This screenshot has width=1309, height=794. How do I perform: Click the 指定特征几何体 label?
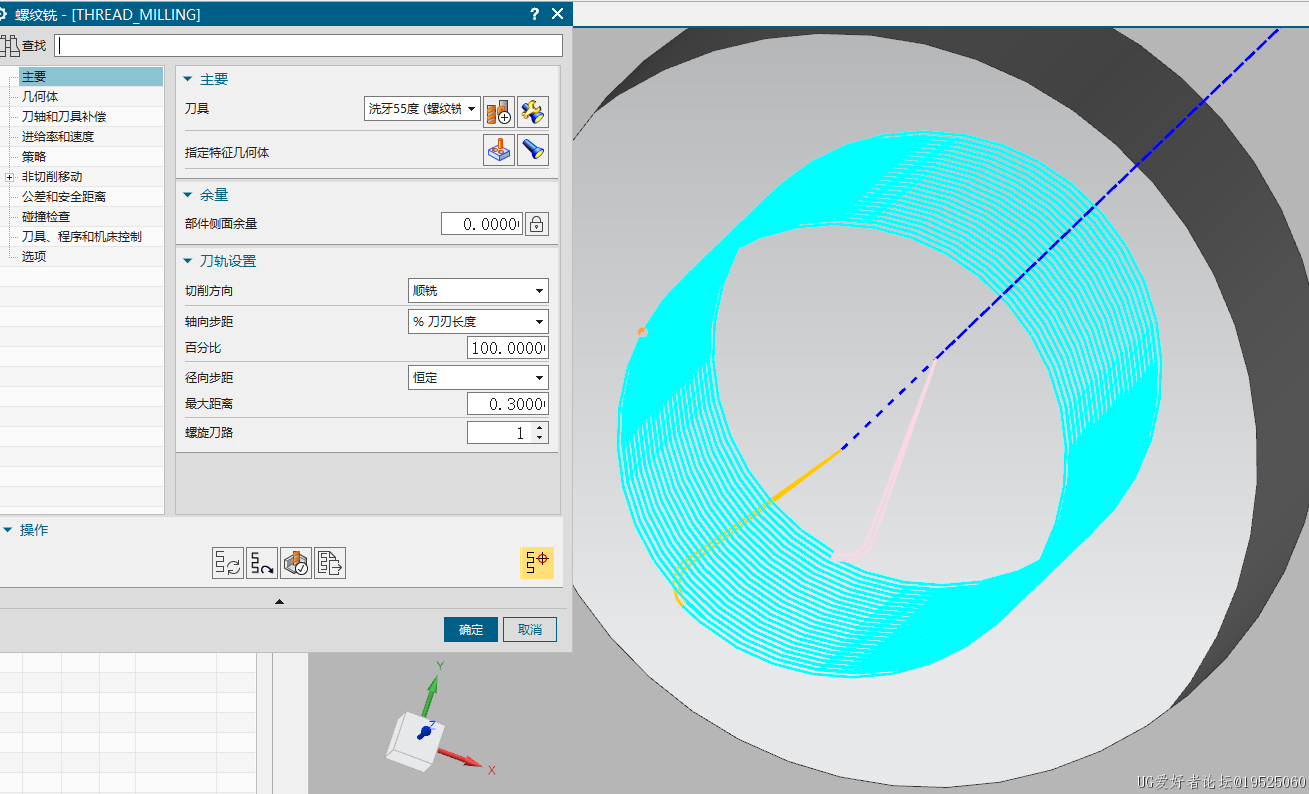point(227,153)
